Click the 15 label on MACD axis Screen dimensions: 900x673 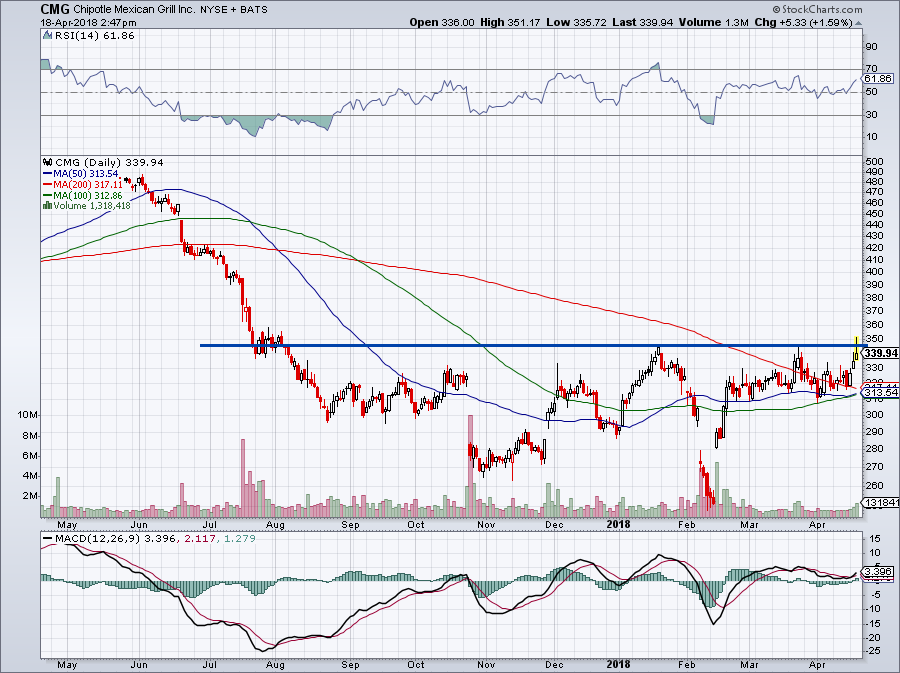[875, 539]
